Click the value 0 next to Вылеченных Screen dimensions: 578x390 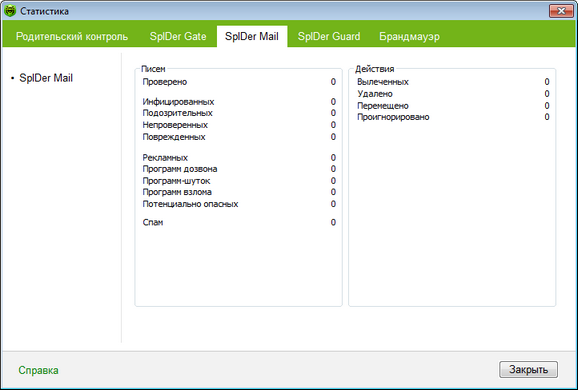547,82
